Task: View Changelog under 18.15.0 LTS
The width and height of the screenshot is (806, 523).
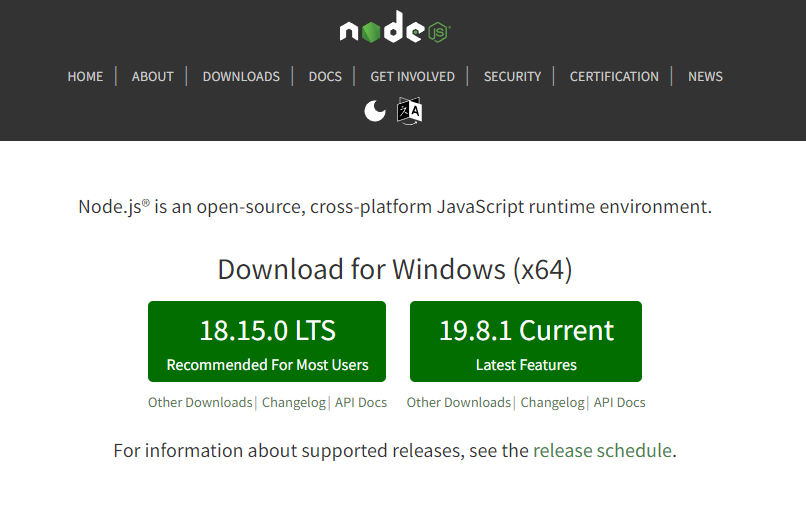Action: point(294,402)
